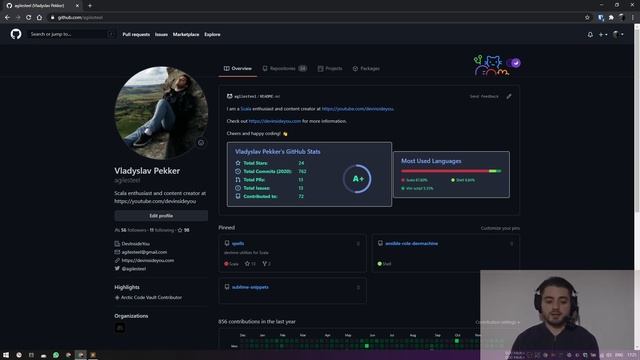Screen dimensions: 640x360
Task: Open starred repositories count
Action: [x=183, y=230]
